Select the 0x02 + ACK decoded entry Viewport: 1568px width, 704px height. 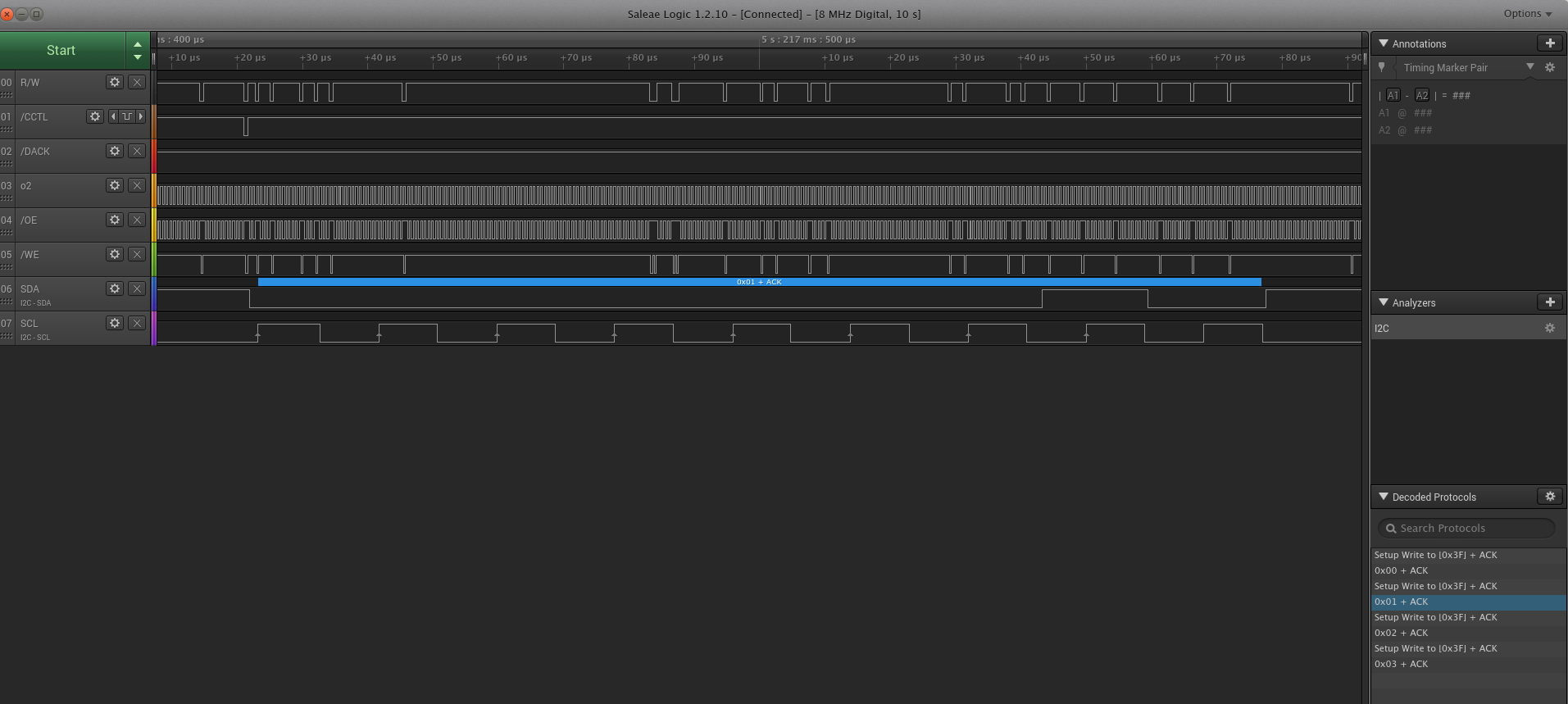[1402, 633]
